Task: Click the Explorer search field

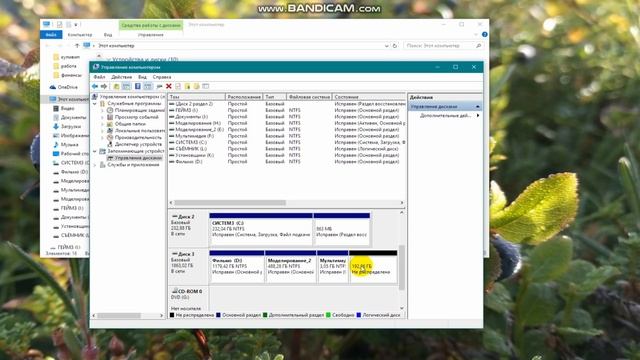Action: [443, 46]
